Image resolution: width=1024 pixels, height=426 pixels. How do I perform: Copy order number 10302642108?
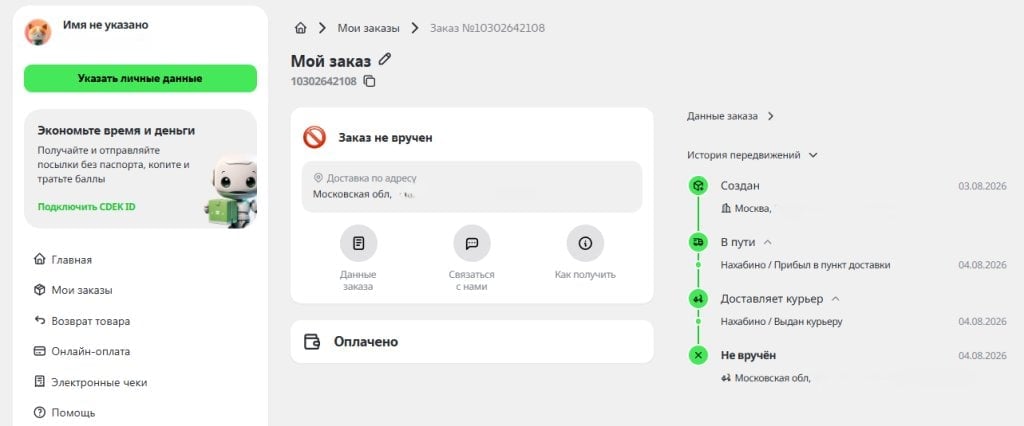coord(370,82)
